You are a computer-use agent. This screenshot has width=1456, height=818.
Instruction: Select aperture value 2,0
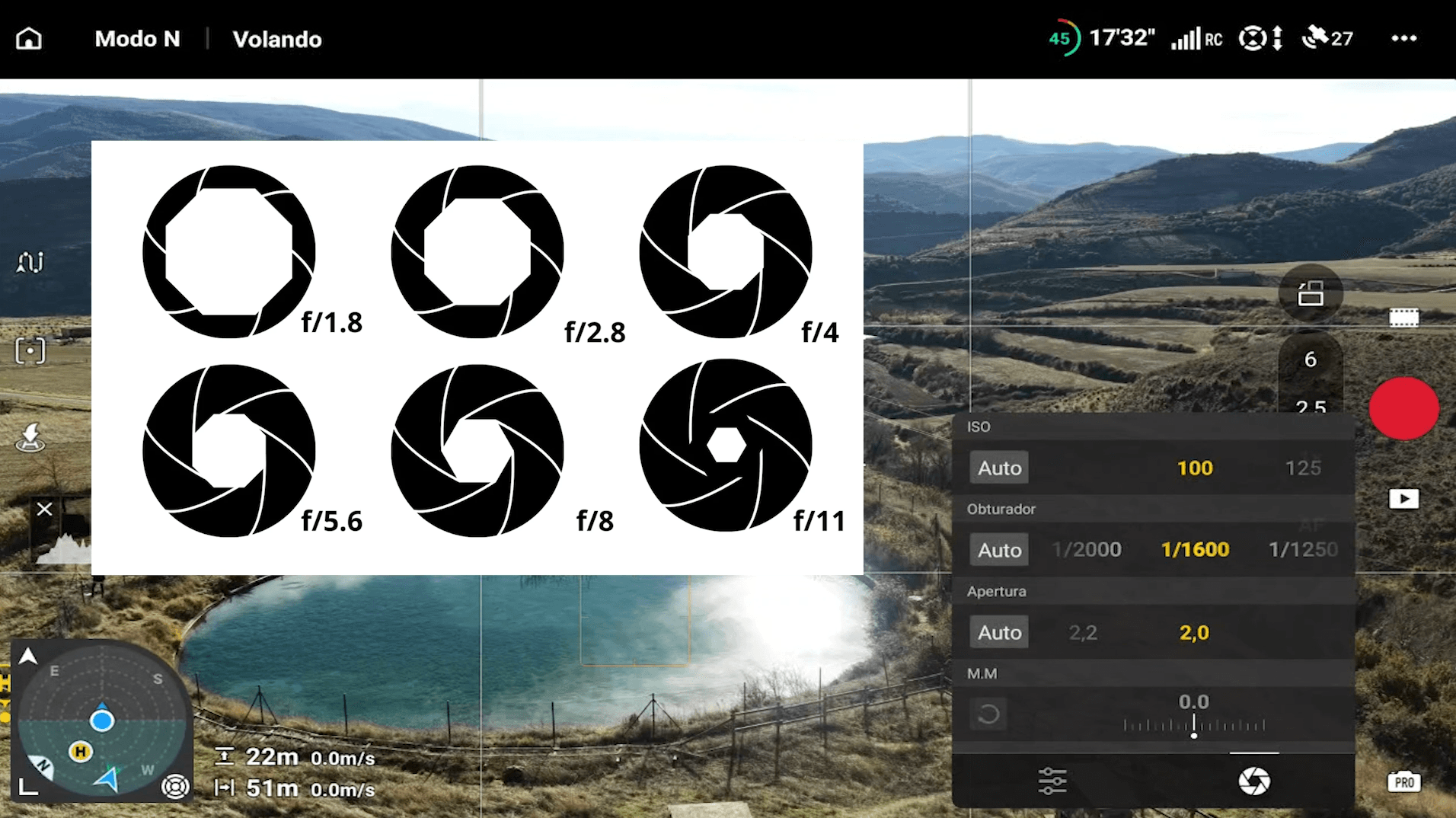click(x=1194, y=632)
